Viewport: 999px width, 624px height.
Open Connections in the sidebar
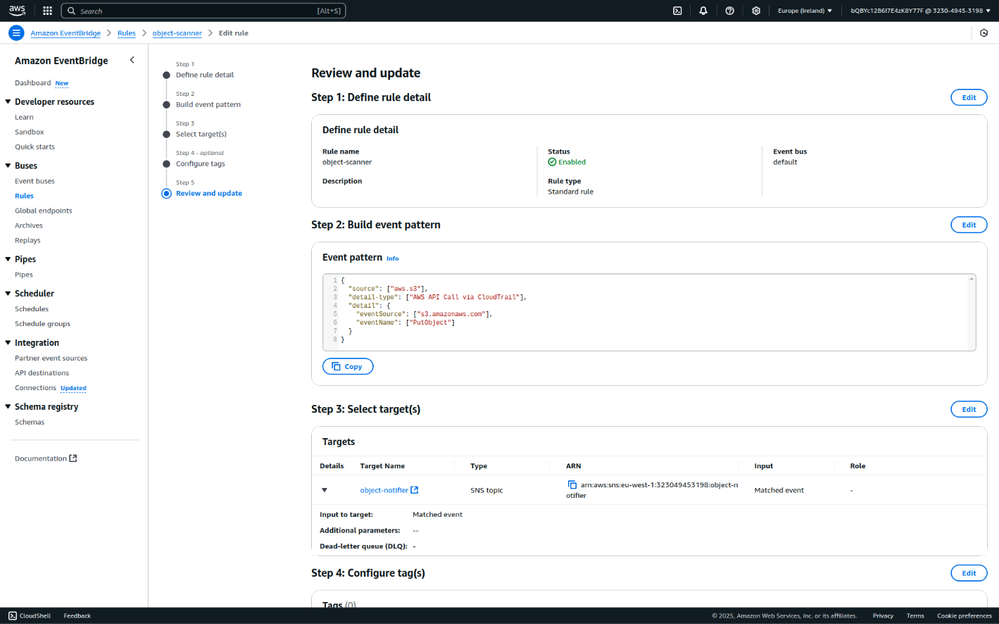point(36,388)
